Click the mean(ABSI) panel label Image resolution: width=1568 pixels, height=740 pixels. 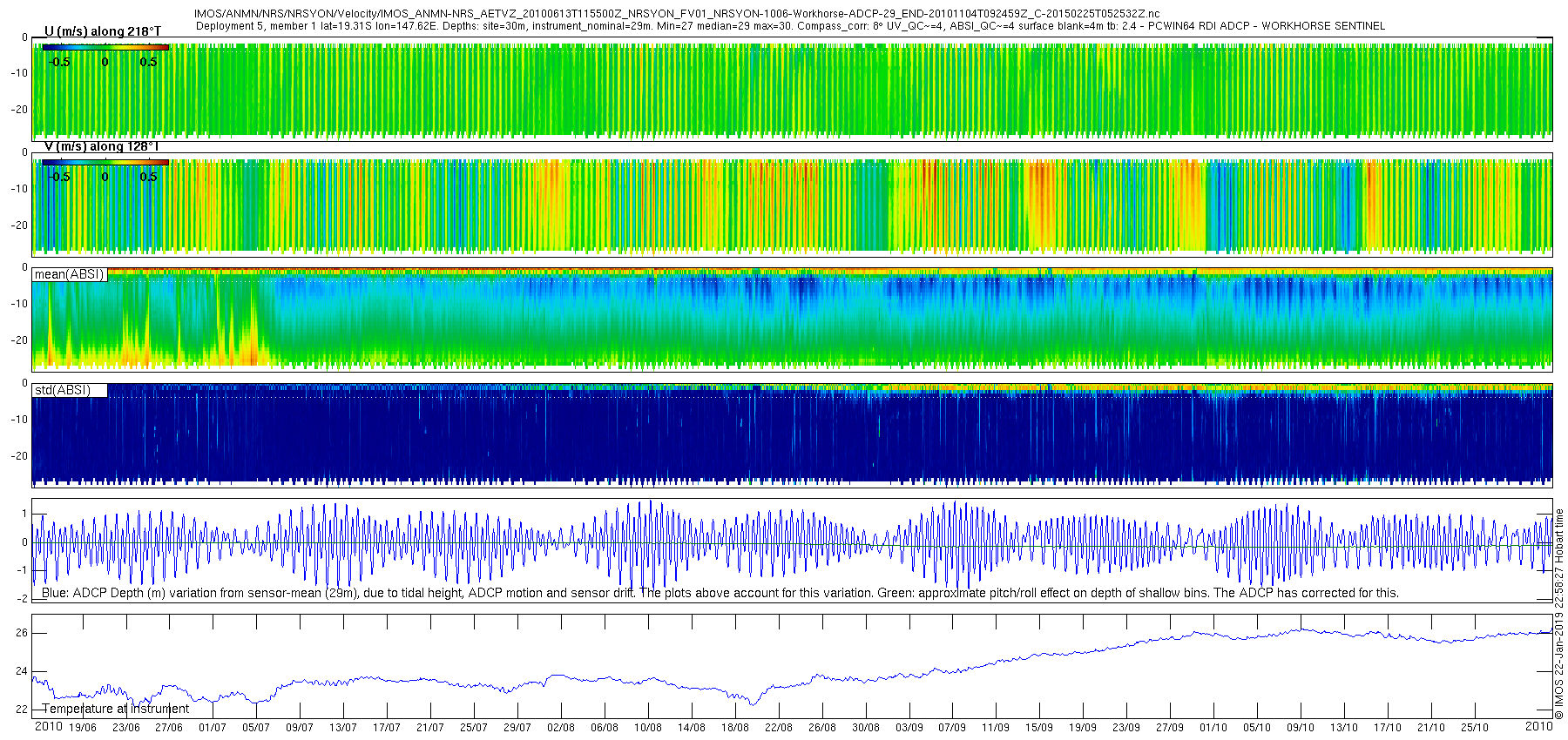point(70,274)
